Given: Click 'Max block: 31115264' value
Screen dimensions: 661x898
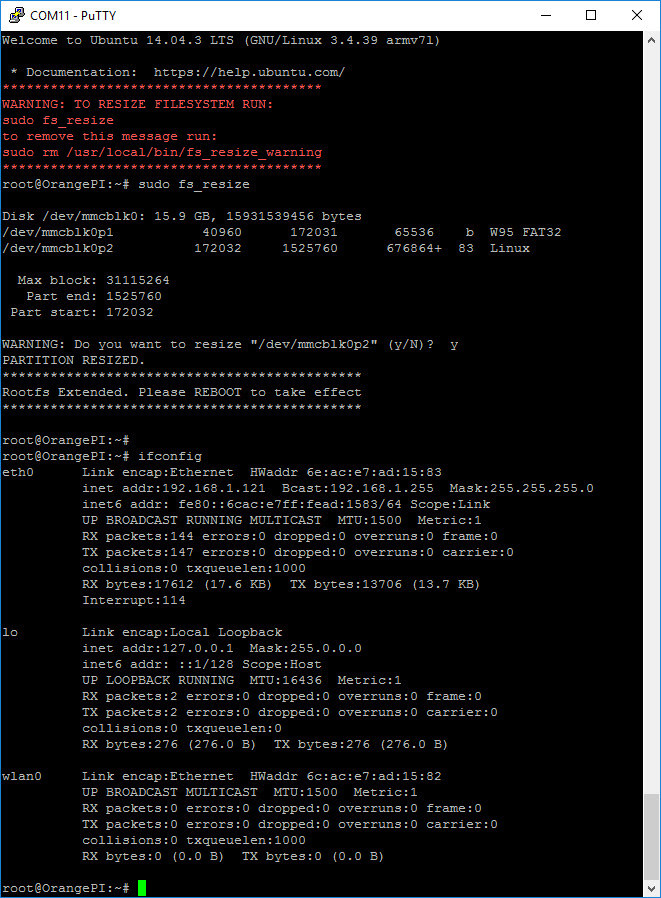Looking at the screenshot, I should point(93,280).
